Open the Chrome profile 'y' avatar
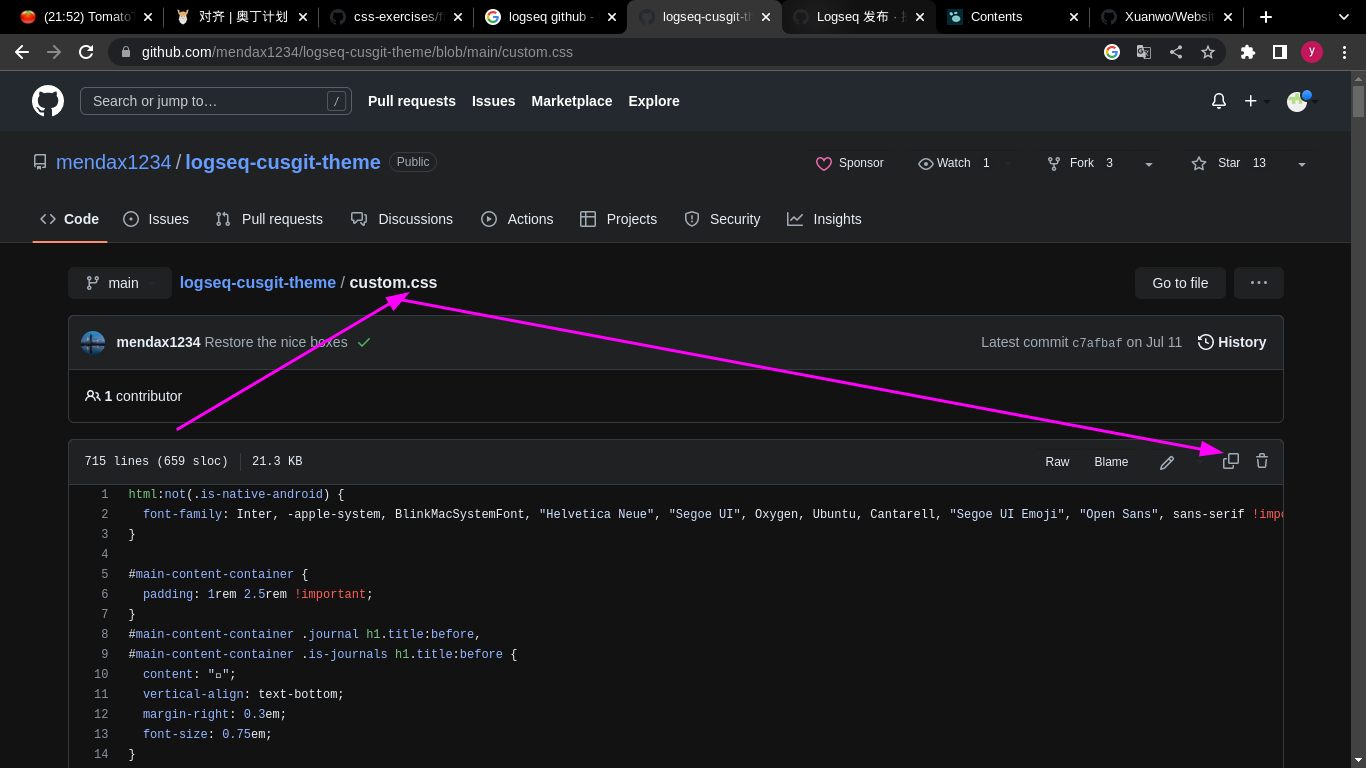Viewport: 1366px width, 768px height. [x=1312, y=52]
